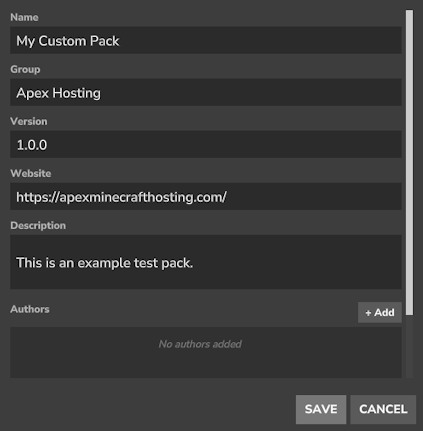
Task: Click the Group field containing Apex Hosting
Action: point(206,92)
